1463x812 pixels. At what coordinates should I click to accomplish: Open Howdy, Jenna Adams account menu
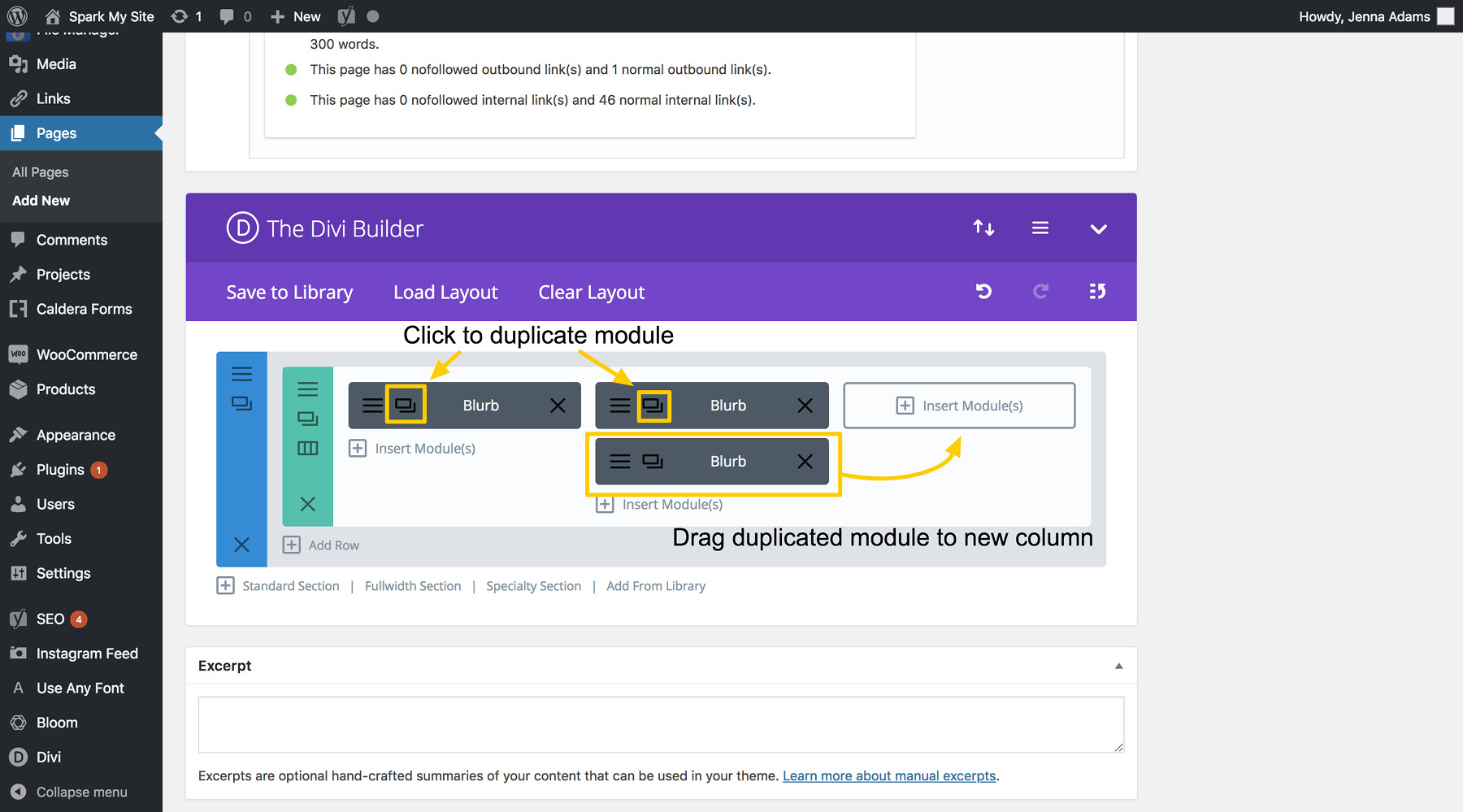tap(1375, 16)
